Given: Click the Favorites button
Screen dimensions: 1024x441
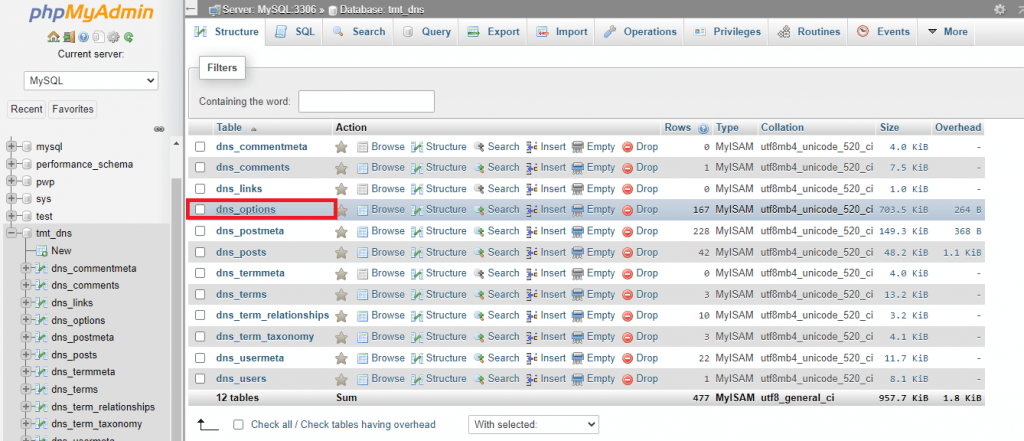Looking at the screenshot, I should point(72,109).
